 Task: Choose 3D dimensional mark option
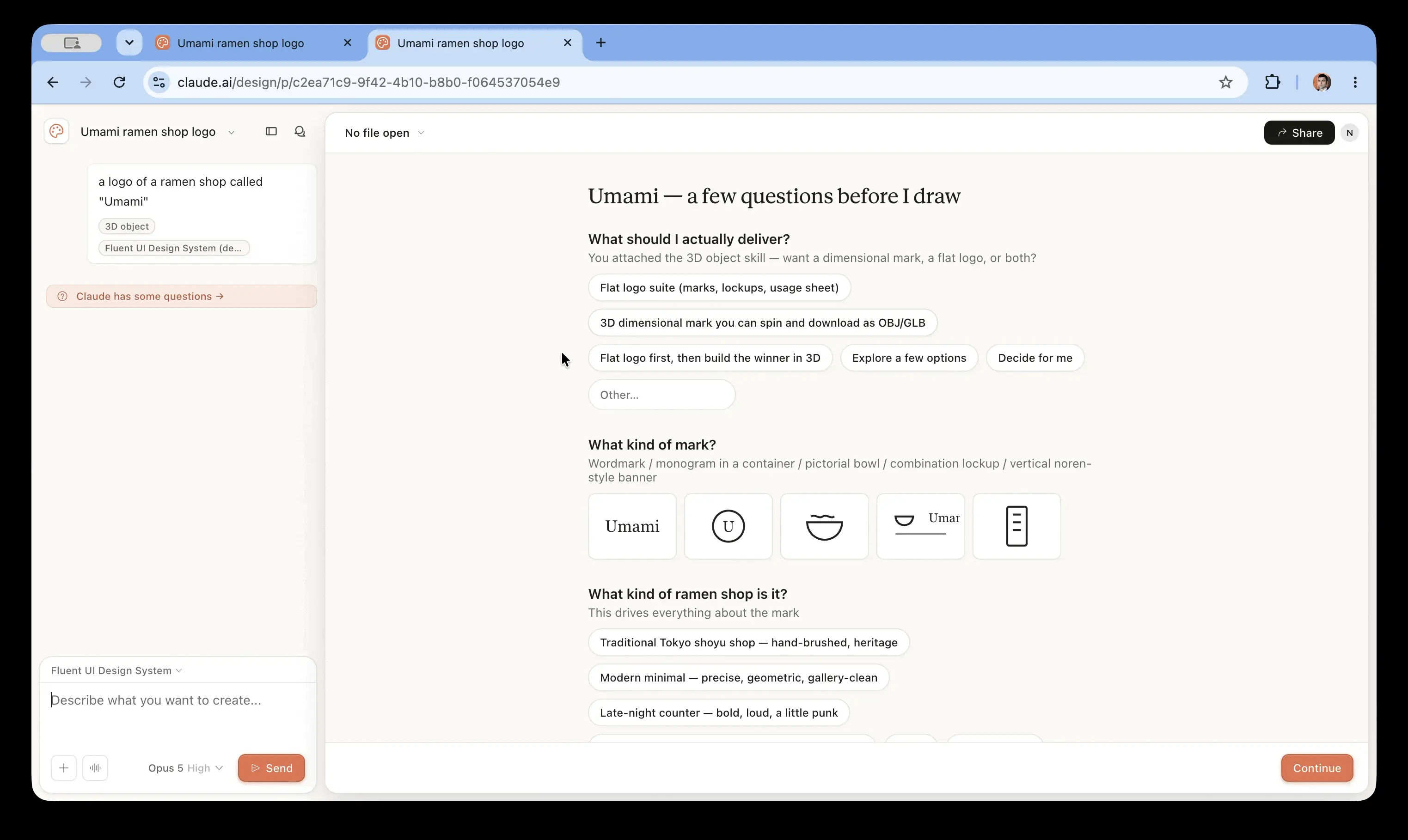point(763,323)
